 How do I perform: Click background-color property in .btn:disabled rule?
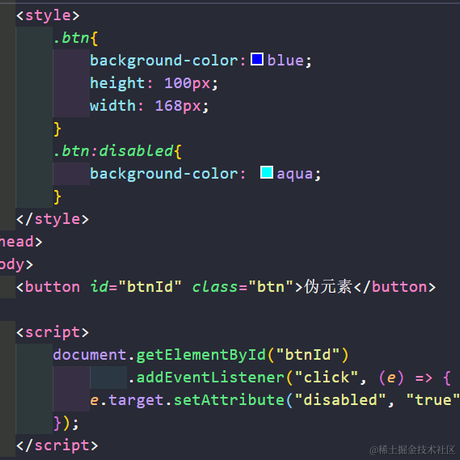tap(164, 174)
